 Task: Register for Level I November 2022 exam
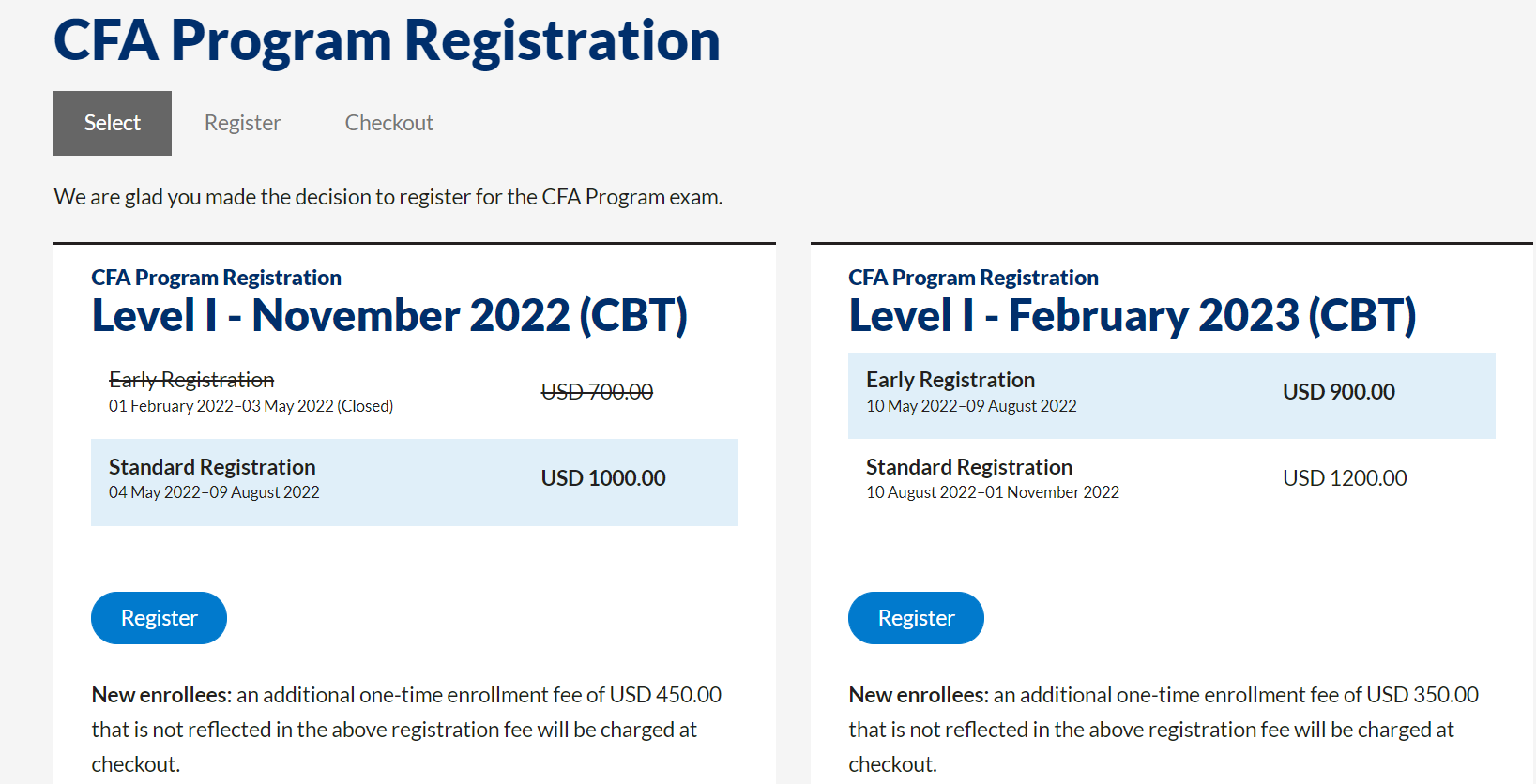click(x=159, y=618)
